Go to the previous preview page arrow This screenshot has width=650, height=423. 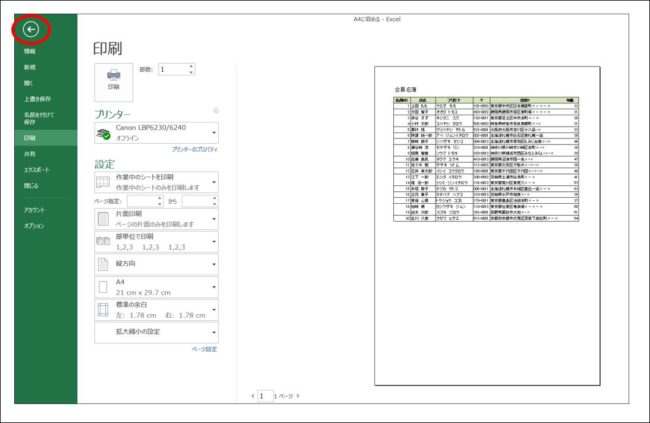252,396
